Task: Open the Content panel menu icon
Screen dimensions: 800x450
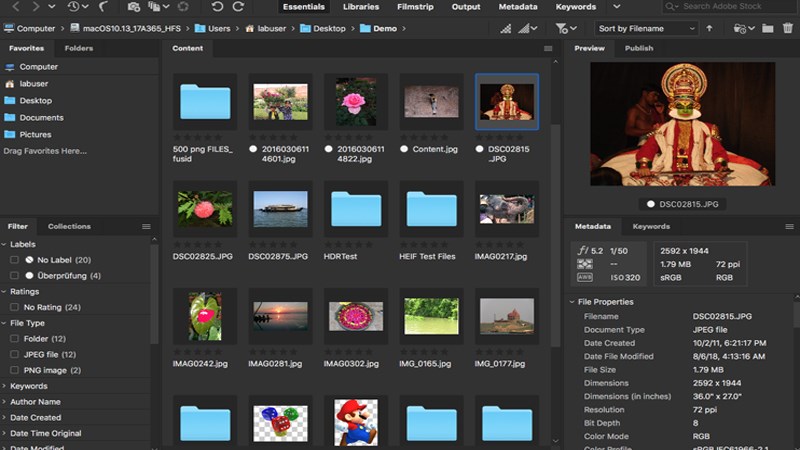Action: pyautogui.click(x=548, y=48)
